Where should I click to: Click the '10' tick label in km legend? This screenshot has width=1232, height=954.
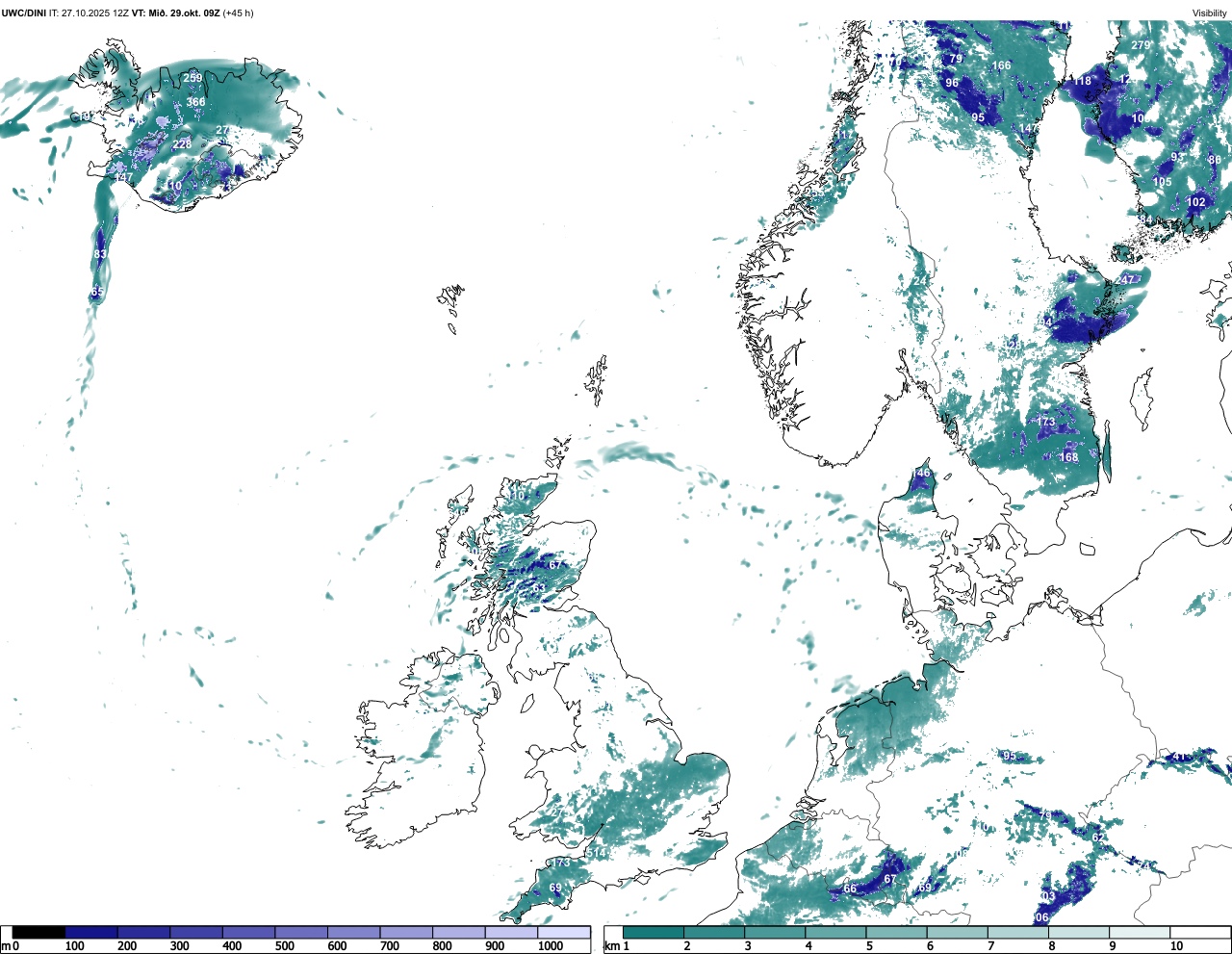point(1176,946)
